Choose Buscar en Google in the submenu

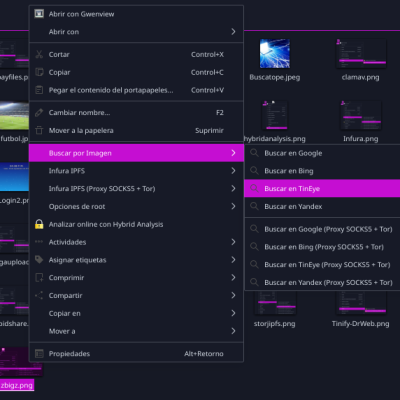point(322,153)
